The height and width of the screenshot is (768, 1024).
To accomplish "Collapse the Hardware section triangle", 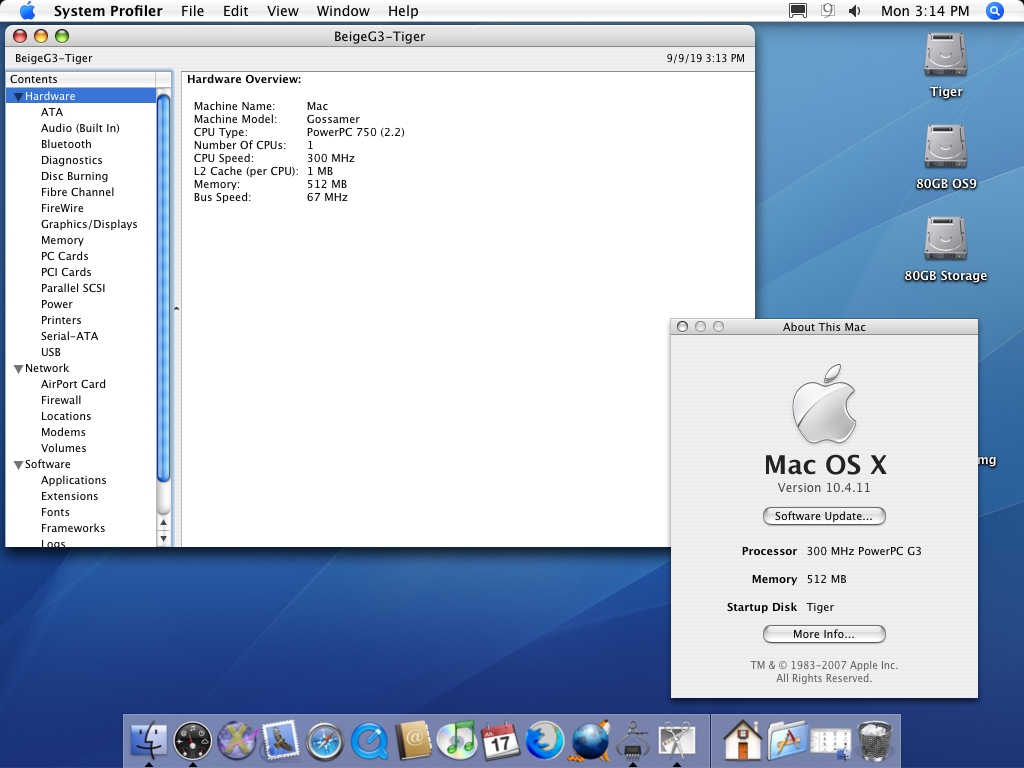I will coord(18,97).
